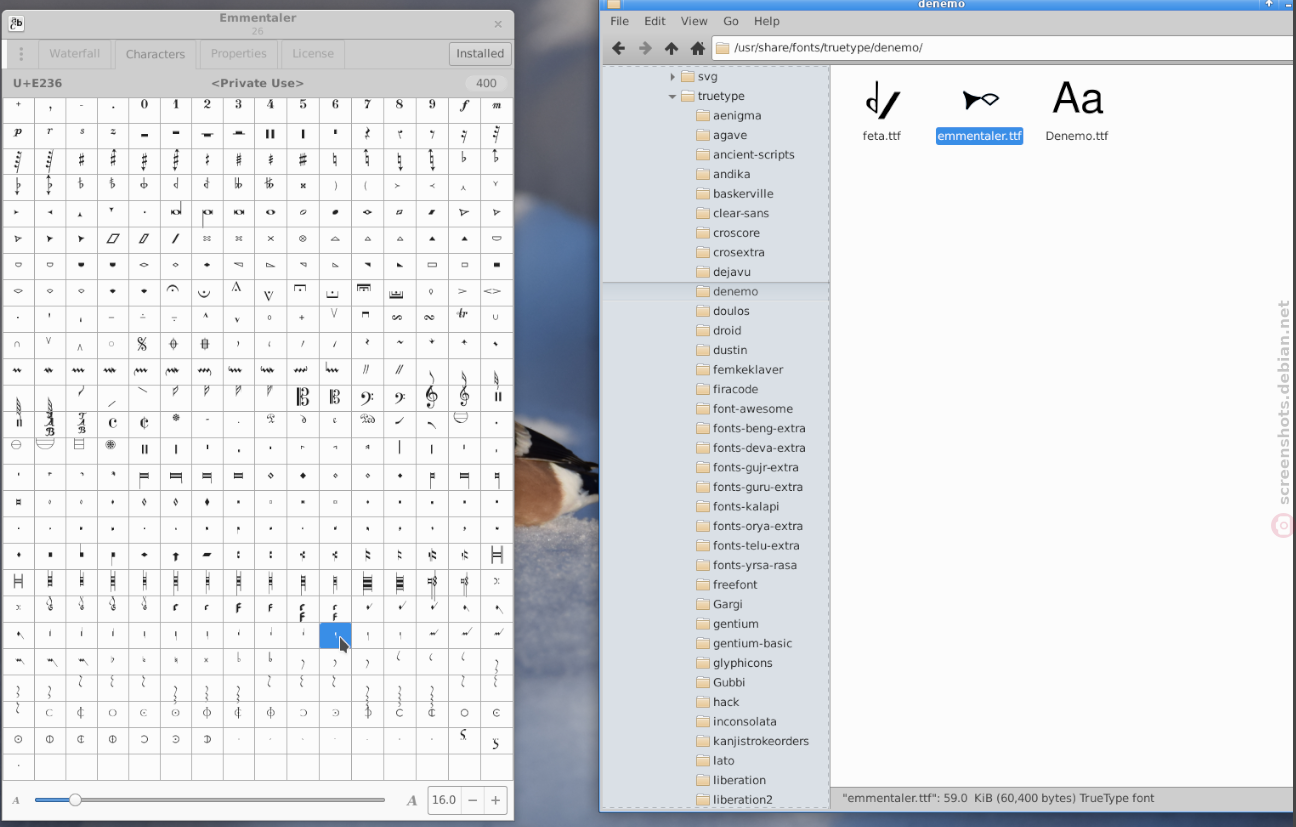Select the font-awesome folder in tree
Image resolution: width=1296 pixels, height=827 pixels.
coord(752,409)
